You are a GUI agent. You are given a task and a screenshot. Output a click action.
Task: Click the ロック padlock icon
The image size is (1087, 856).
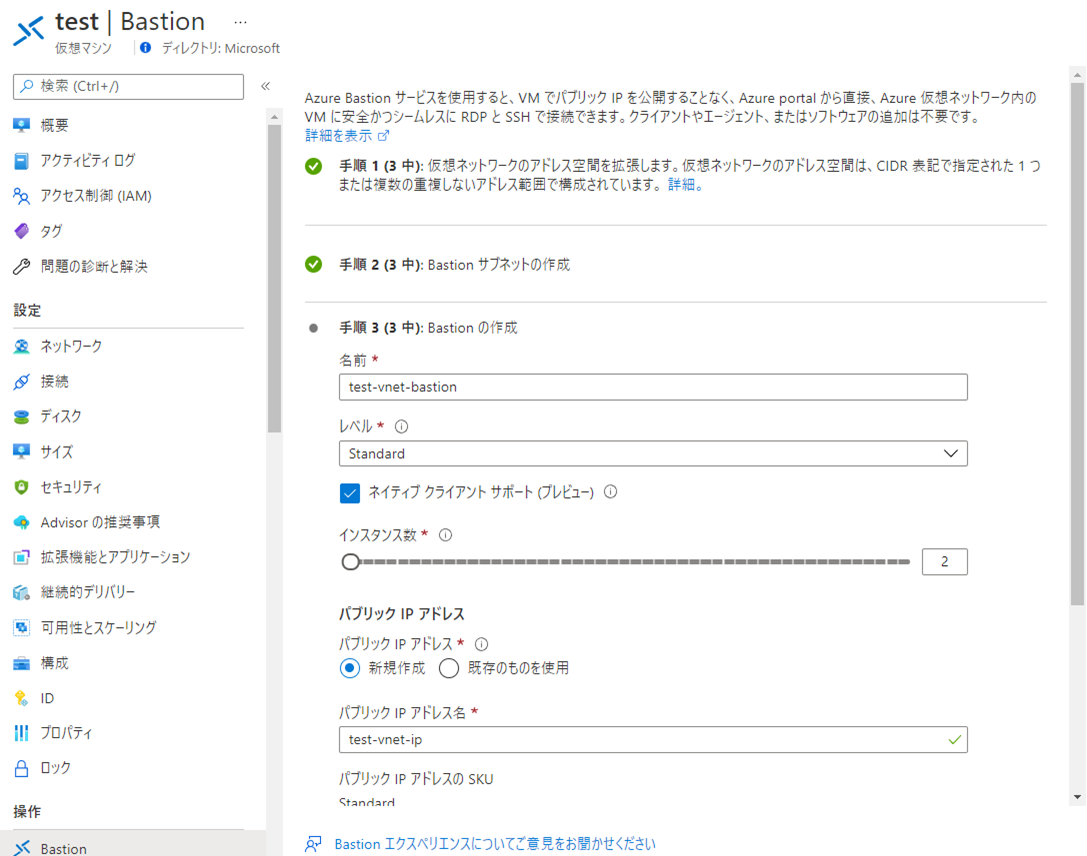pyautogui.click(x=21, y=769)
